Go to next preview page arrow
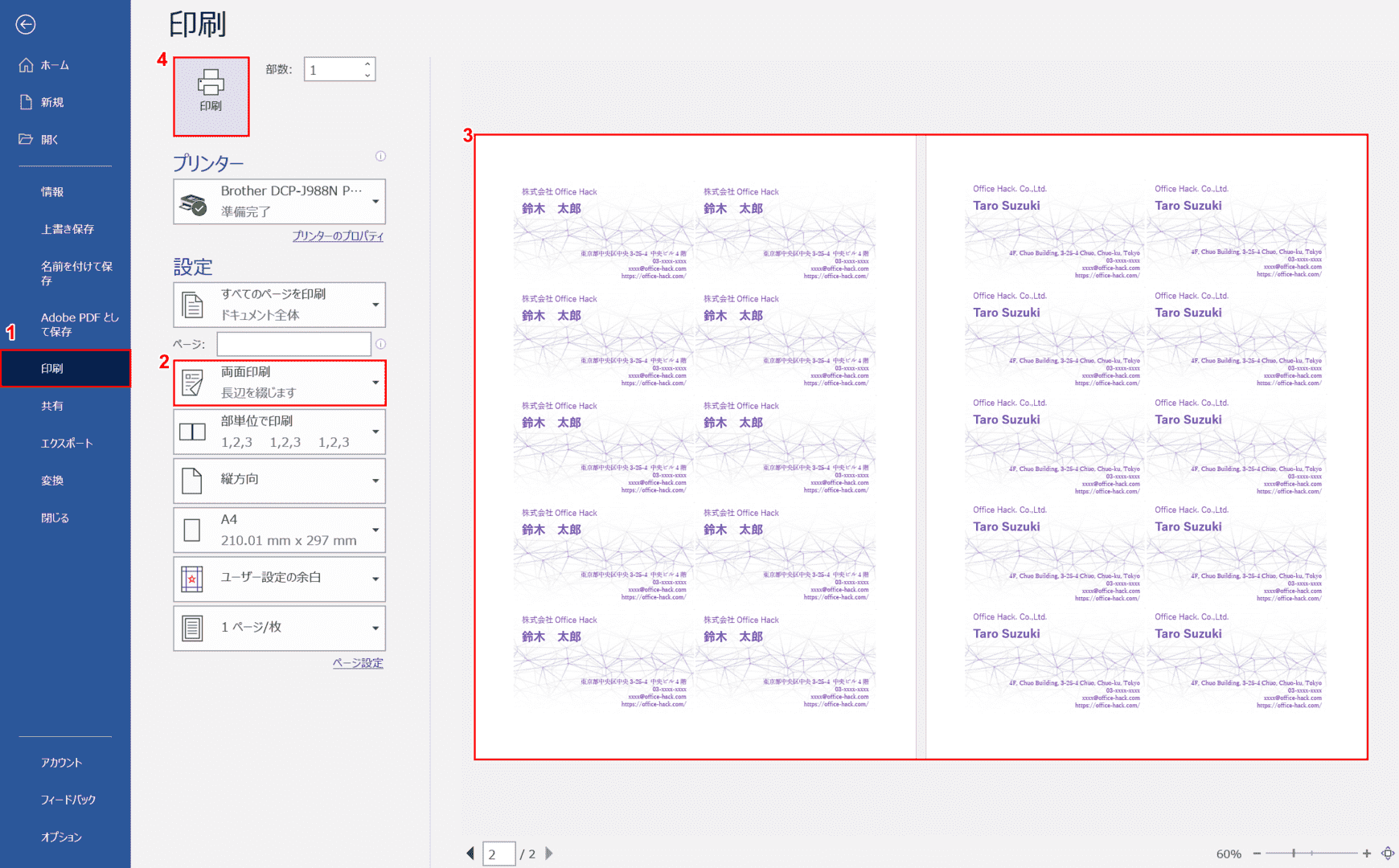The height and width of the screenshot is (868, 1399). [x=549, y=854]
